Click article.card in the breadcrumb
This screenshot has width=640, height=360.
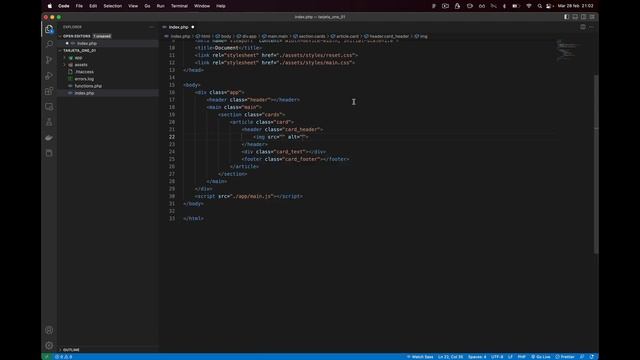[345, 36]
